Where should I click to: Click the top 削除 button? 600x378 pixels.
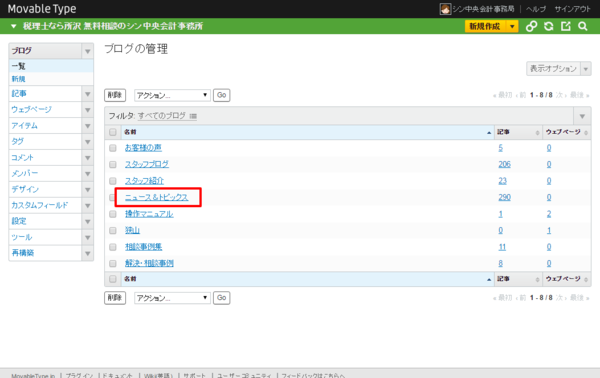tap(115, 95)
